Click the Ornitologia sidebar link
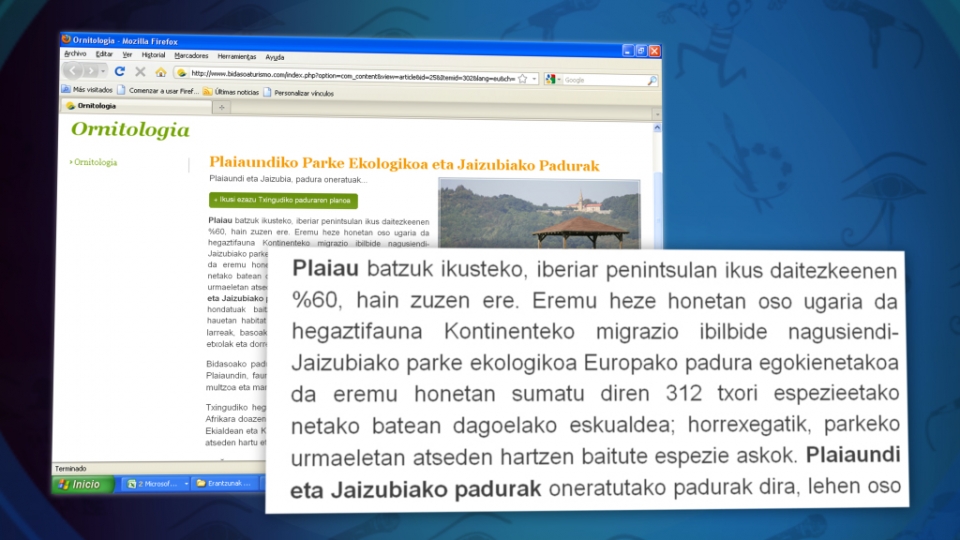960x540 pixels. pyautogui.click(x=96, y=162)
